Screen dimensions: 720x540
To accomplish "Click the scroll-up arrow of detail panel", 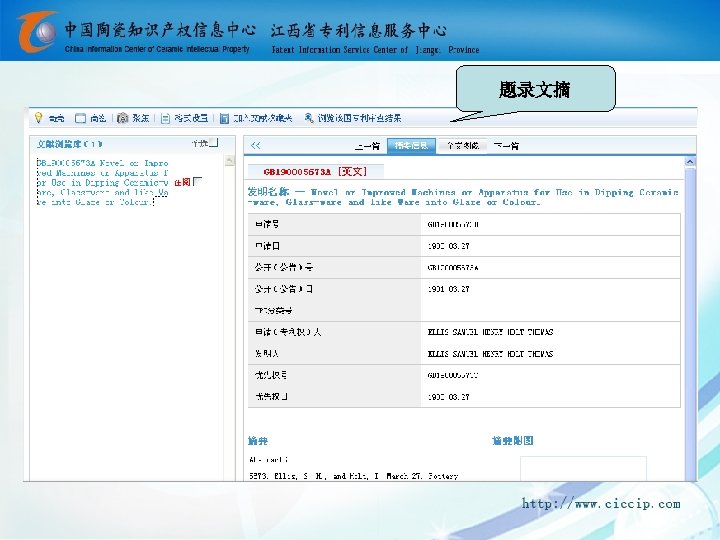I will [x=690, y=162].
